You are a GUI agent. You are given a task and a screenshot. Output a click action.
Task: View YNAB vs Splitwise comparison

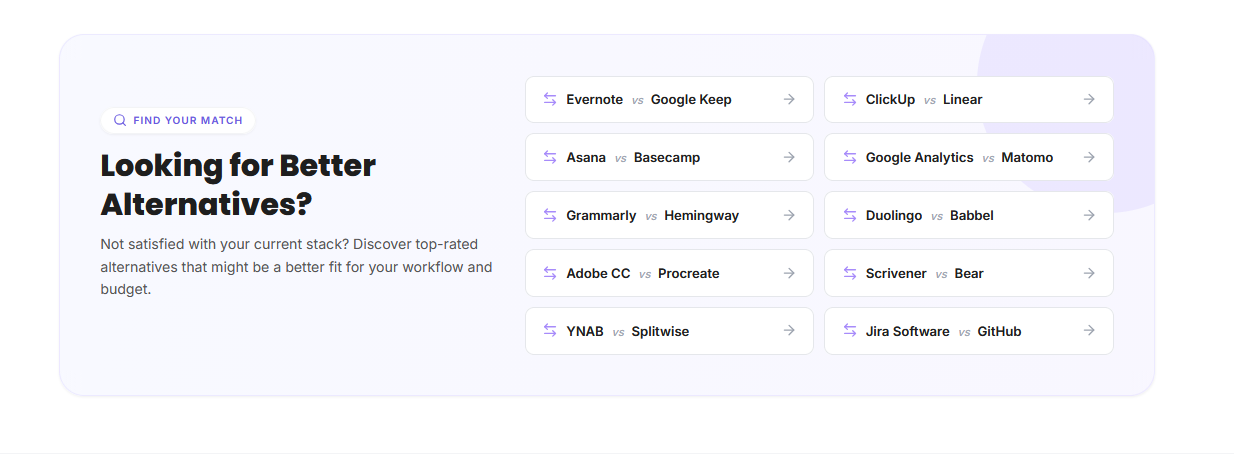(669, 331)
